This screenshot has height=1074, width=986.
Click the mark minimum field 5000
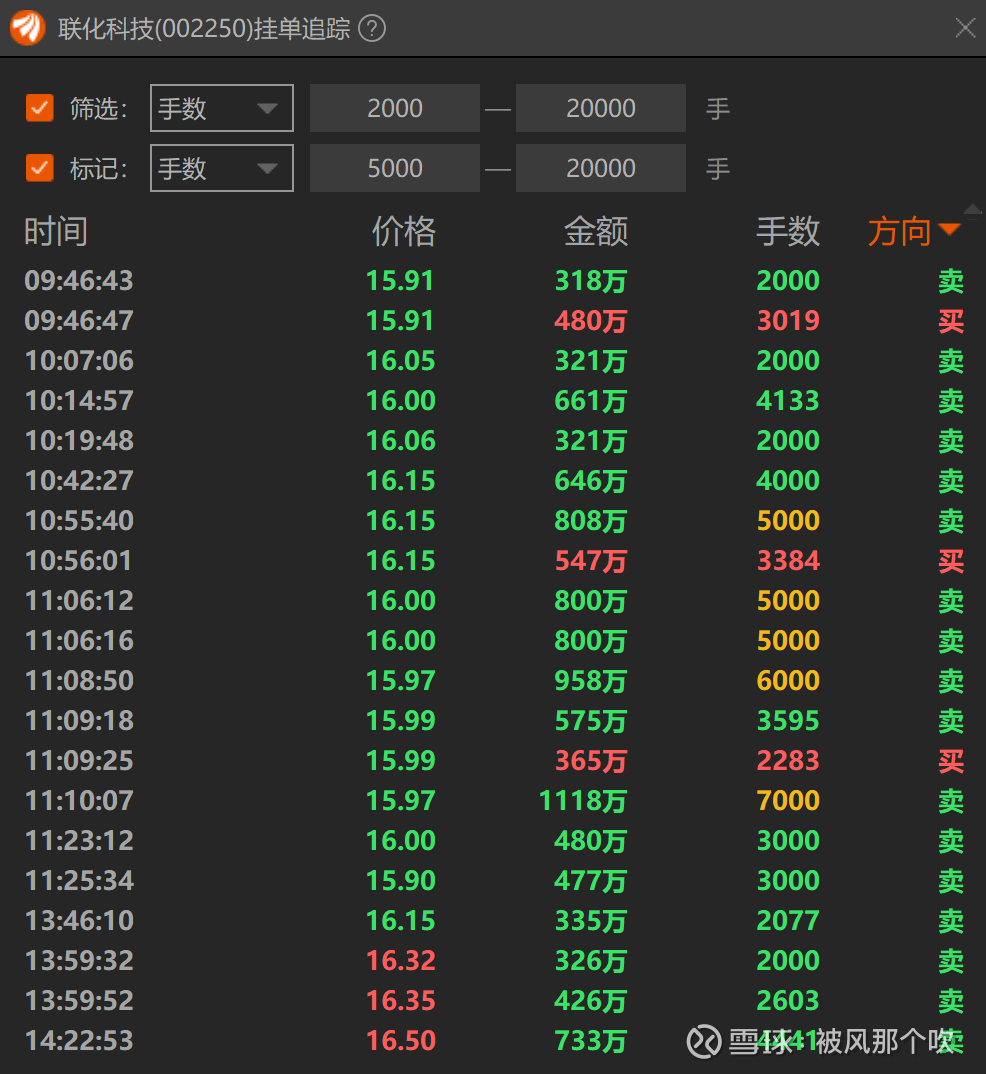point(395,168)
